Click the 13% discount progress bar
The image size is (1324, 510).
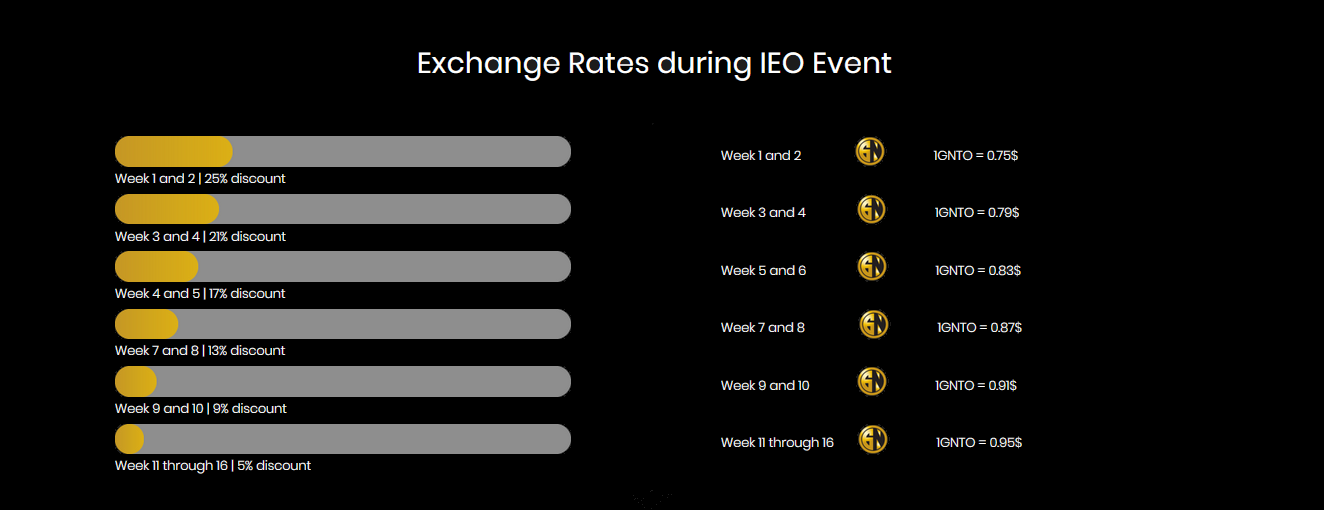[x=343, y=324]
